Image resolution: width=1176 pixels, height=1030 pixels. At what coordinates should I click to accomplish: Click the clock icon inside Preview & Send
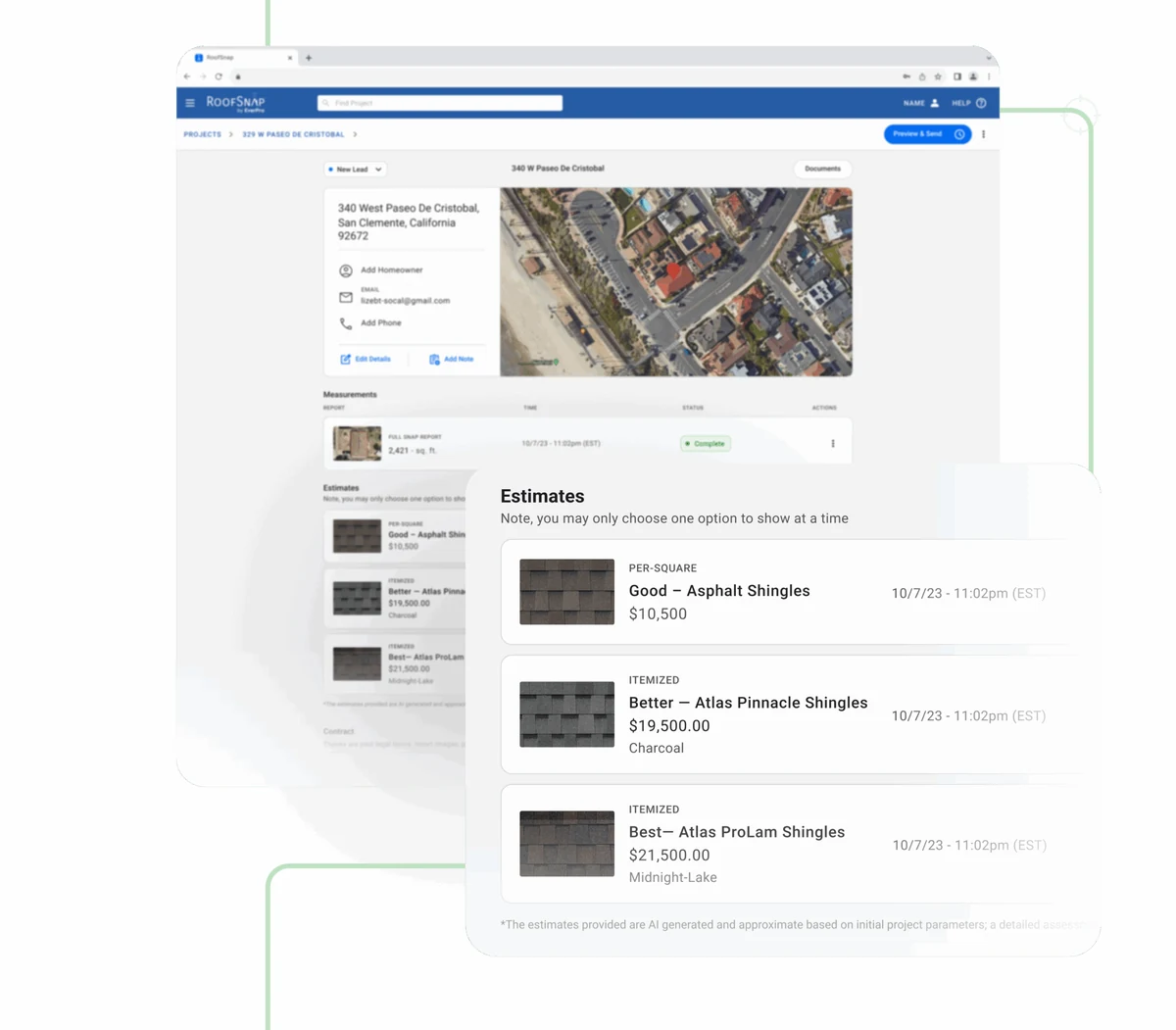tap(958, 134)
